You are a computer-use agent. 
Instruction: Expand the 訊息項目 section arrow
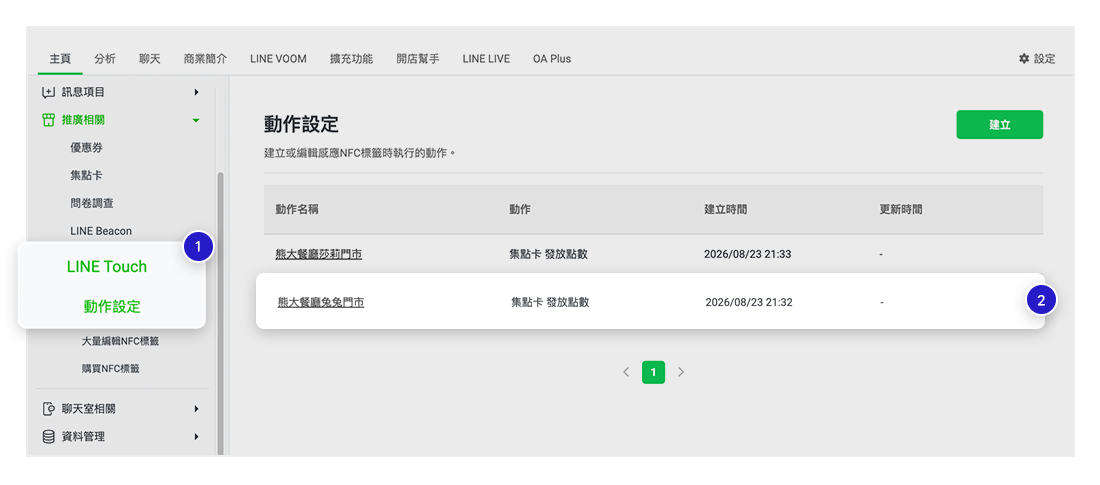(196, 92)
